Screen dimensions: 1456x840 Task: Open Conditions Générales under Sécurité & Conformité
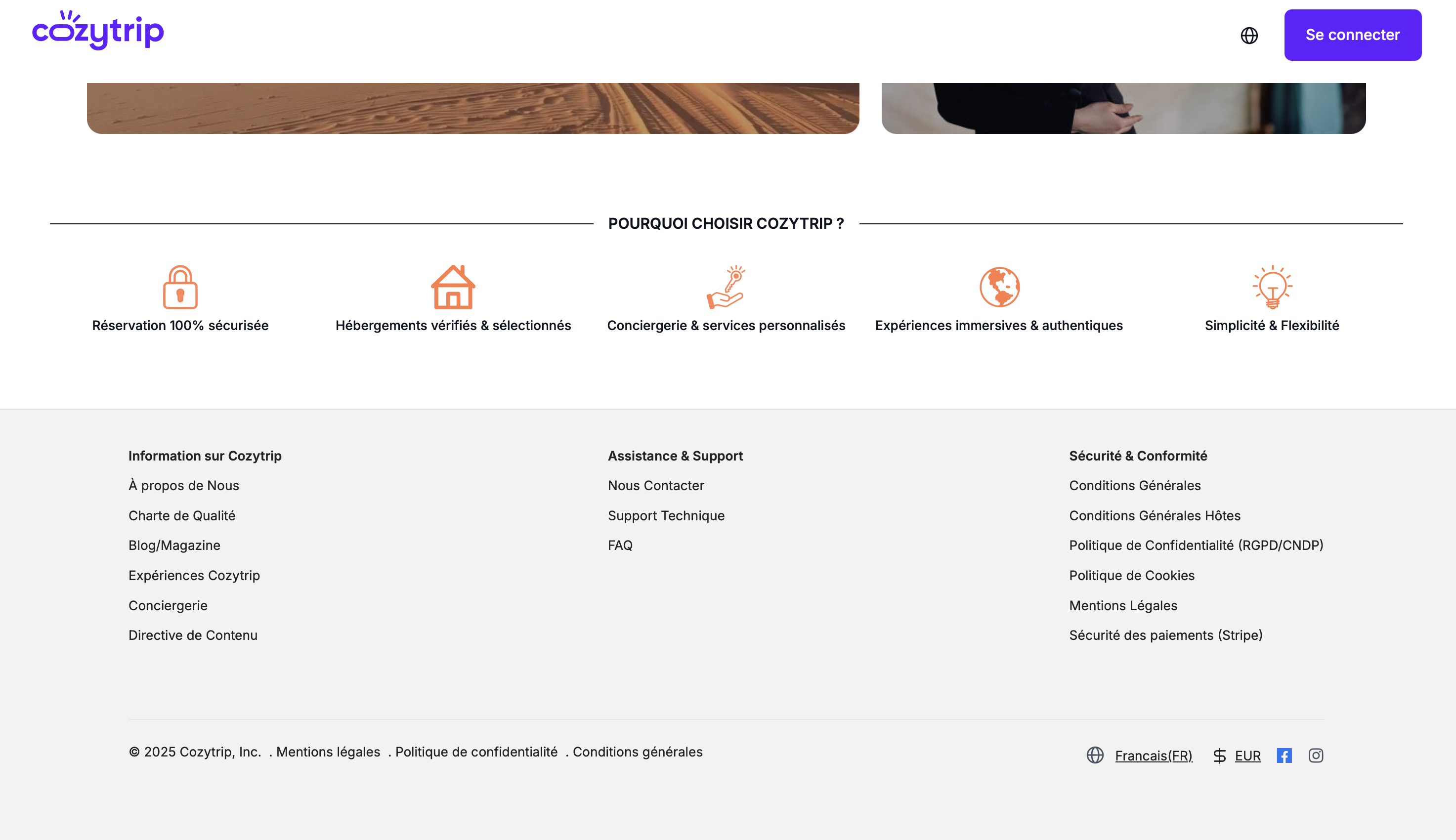1135,485
